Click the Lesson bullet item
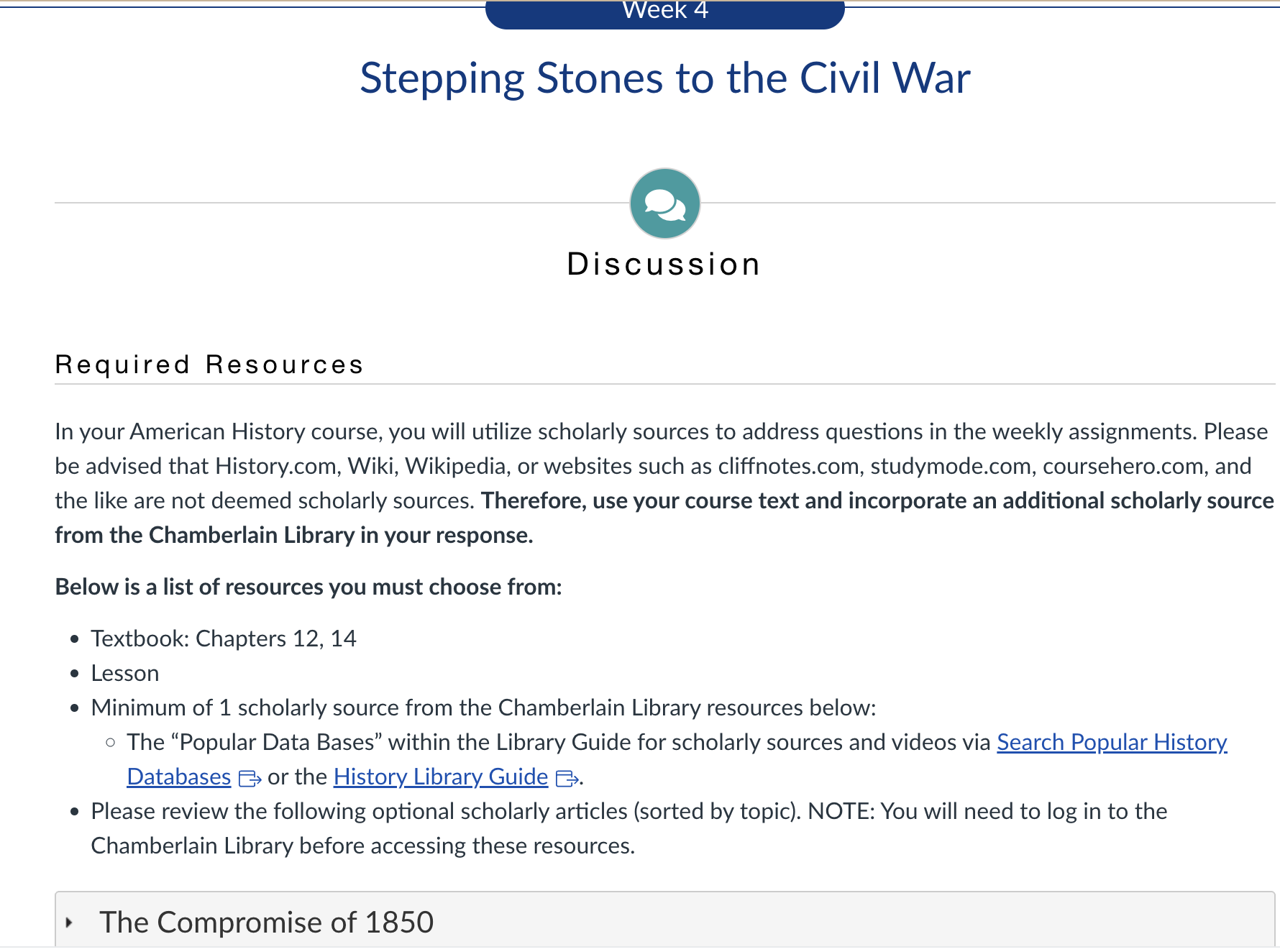This screenshot has height=952, width=1280. coord(124,673)
